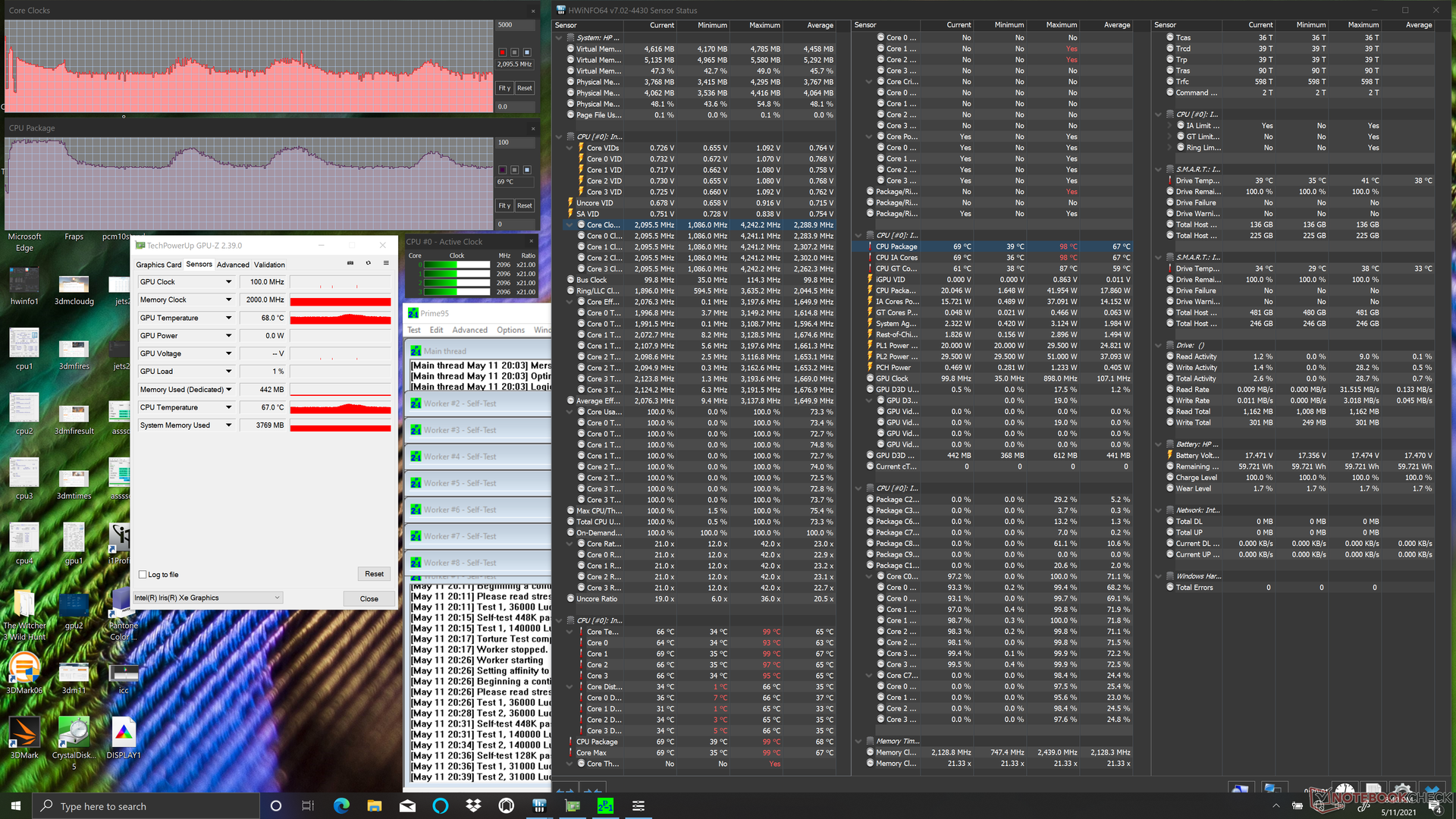Toggle light-blue grid box in CPU Package graph
This screenshot has height=819, width=1456.
527,170
